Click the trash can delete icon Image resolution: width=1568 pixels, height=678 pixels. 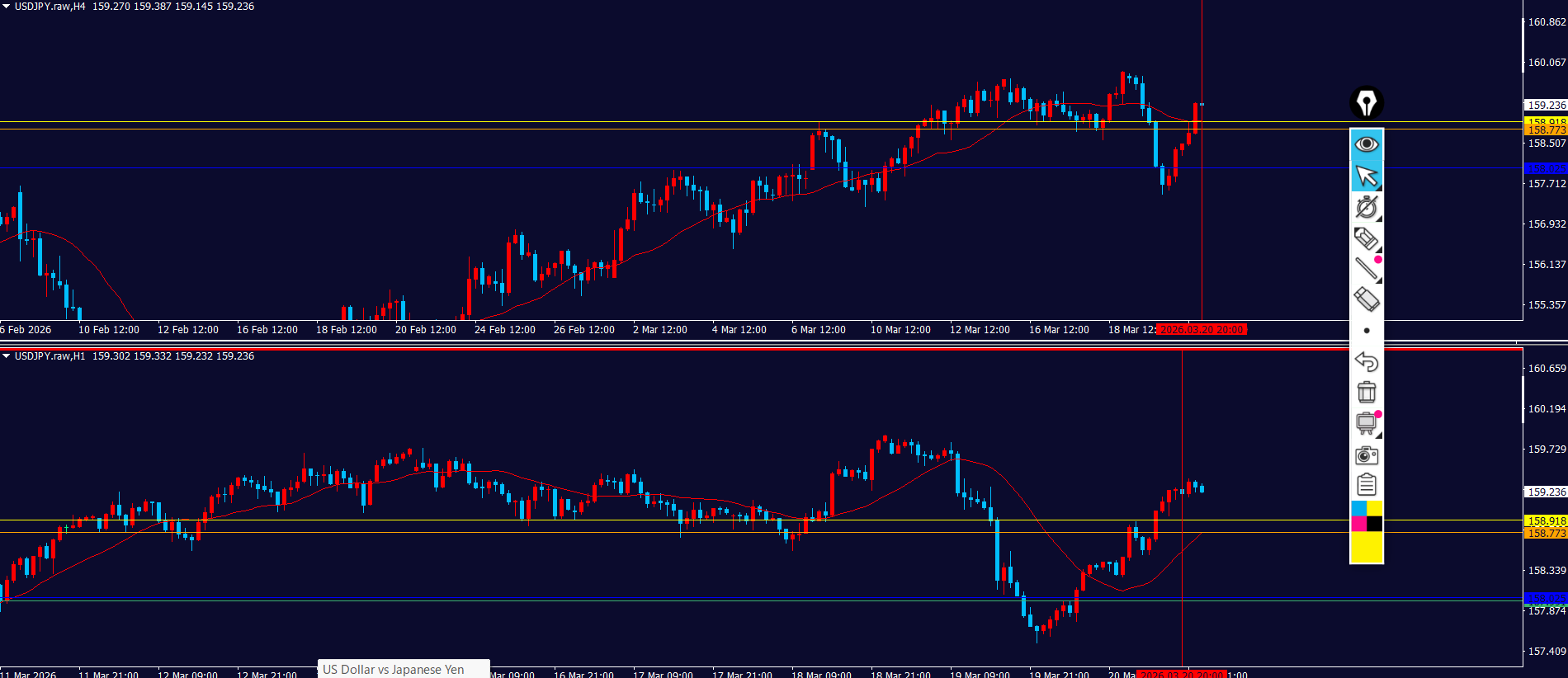(x=1367, y=393)
